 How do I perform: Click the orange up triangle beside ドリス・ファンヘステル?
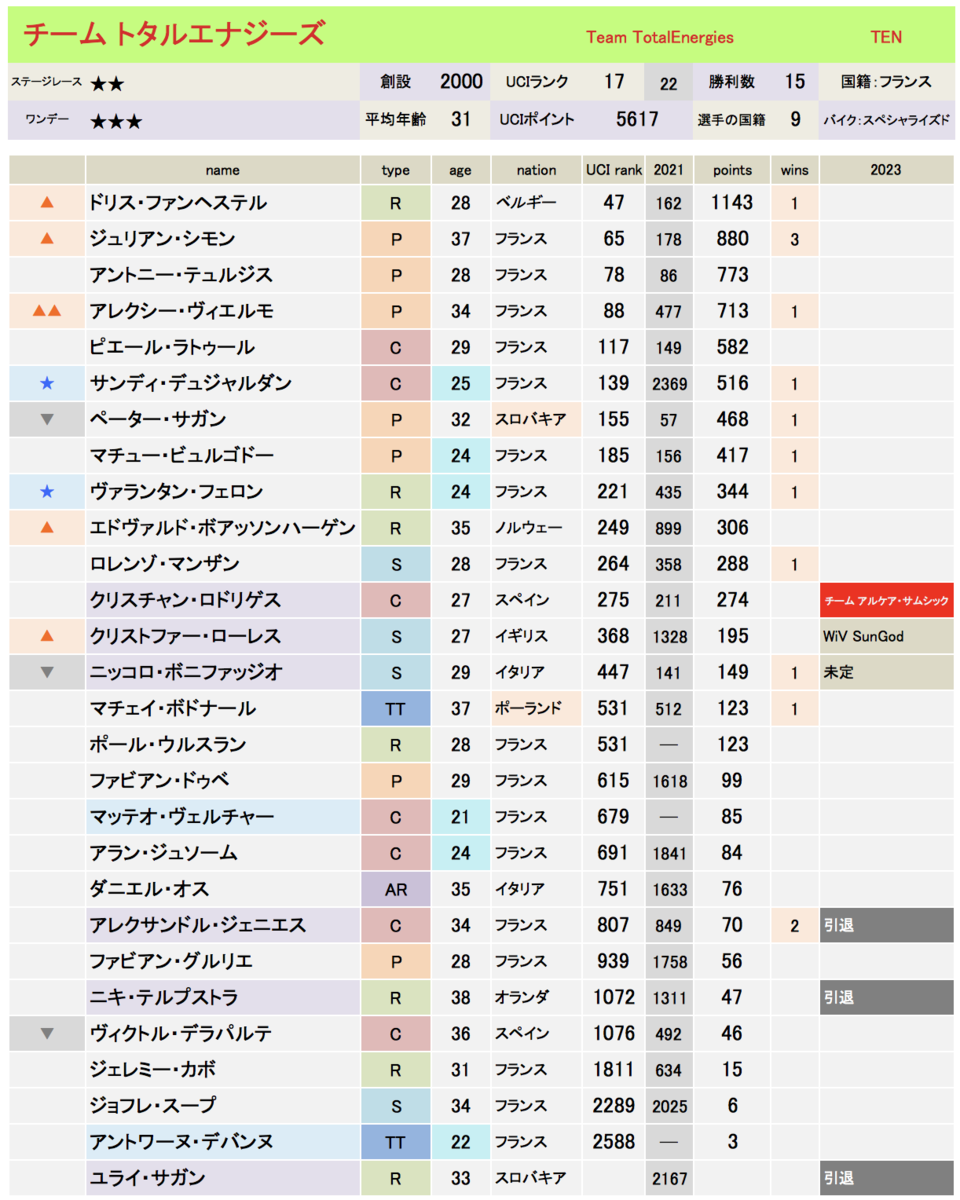[x=46, y=203]
